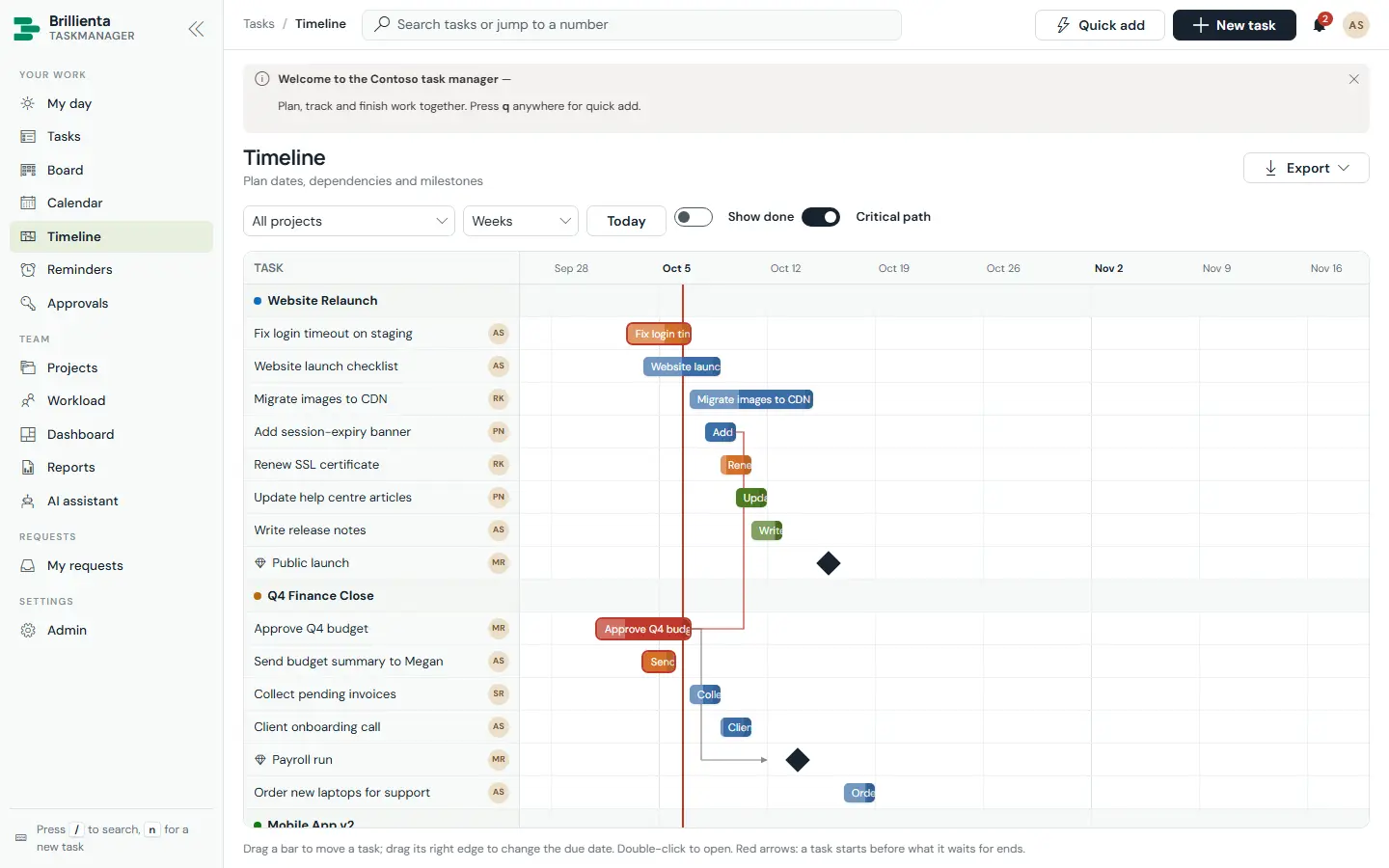Screen dimensions: 1389x868
Task: Dismiss the welcome banner
Action: click(1353, 79)
